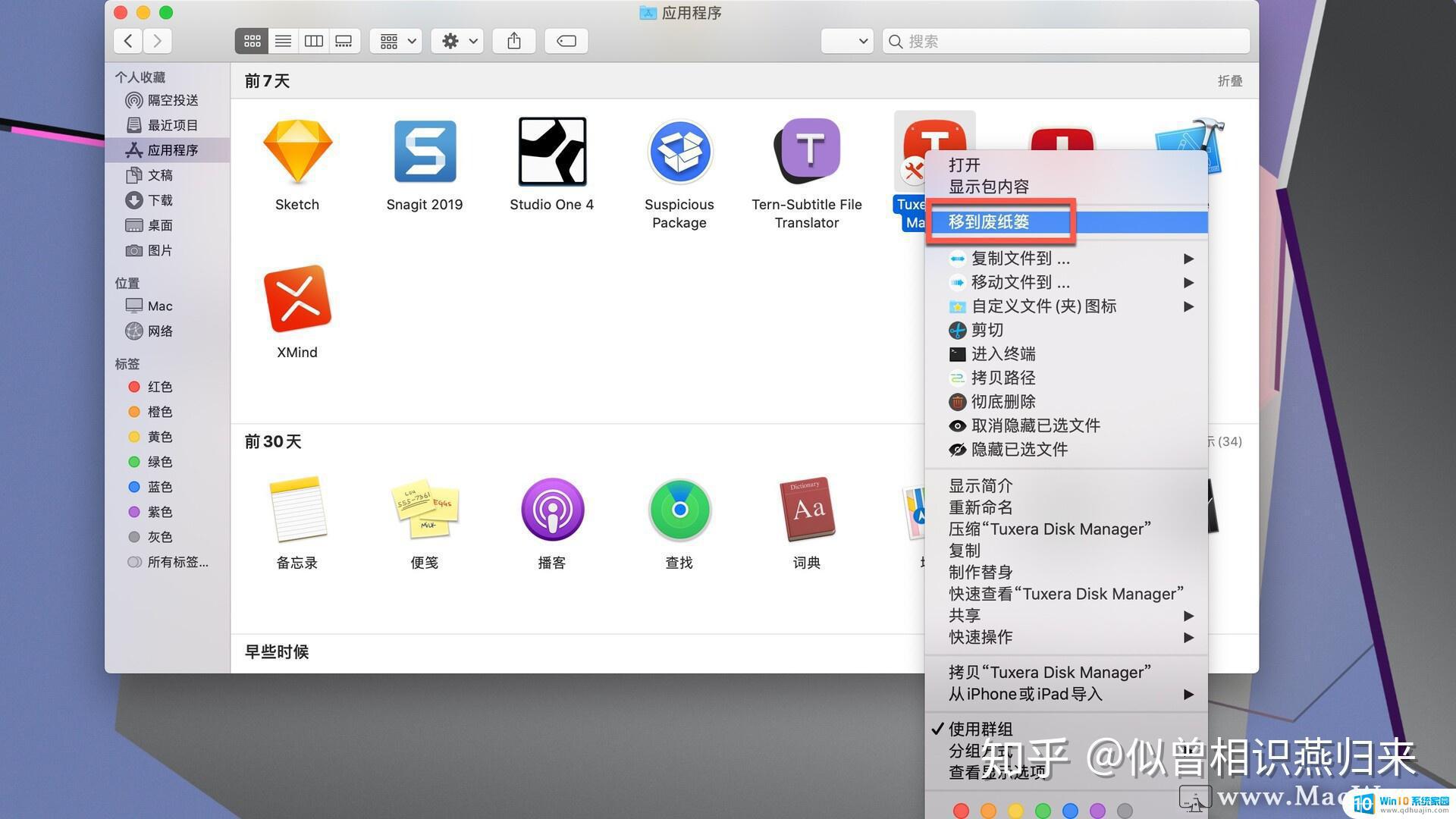
Task: Switch Finder to list view
Action: (x=283, y=41)
